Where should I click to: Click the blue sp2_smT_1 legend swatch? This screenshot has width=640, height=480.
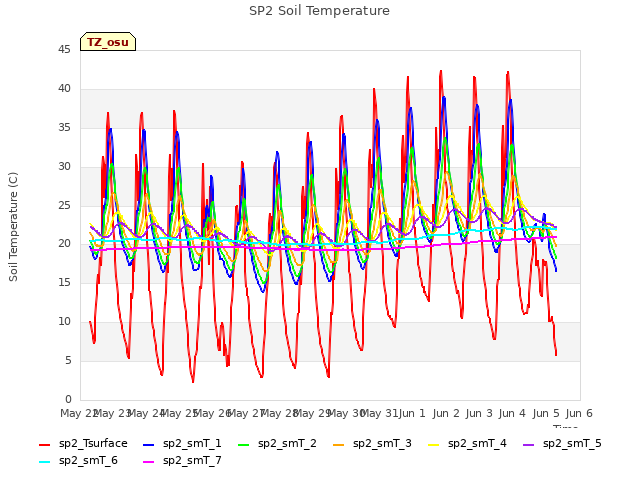coord(149,444)
